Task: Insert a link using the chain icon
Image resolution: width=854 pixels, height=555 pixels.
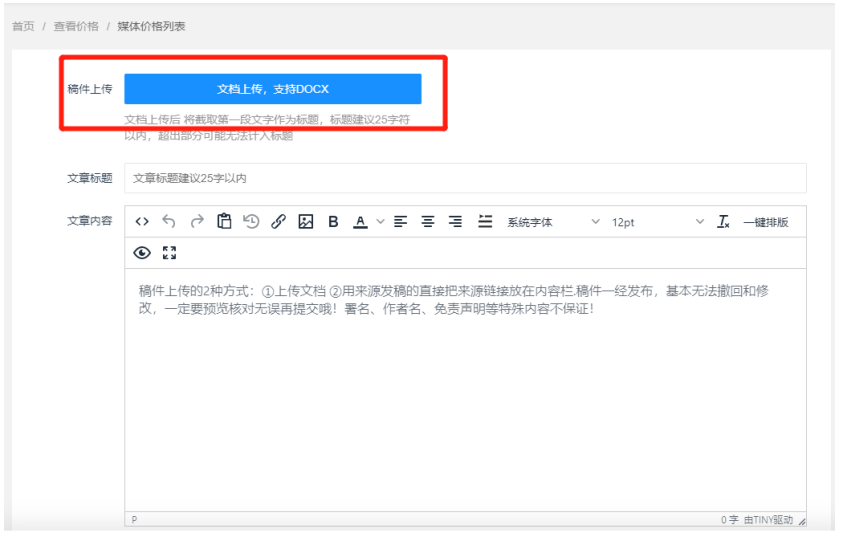Action: point(279,222)
